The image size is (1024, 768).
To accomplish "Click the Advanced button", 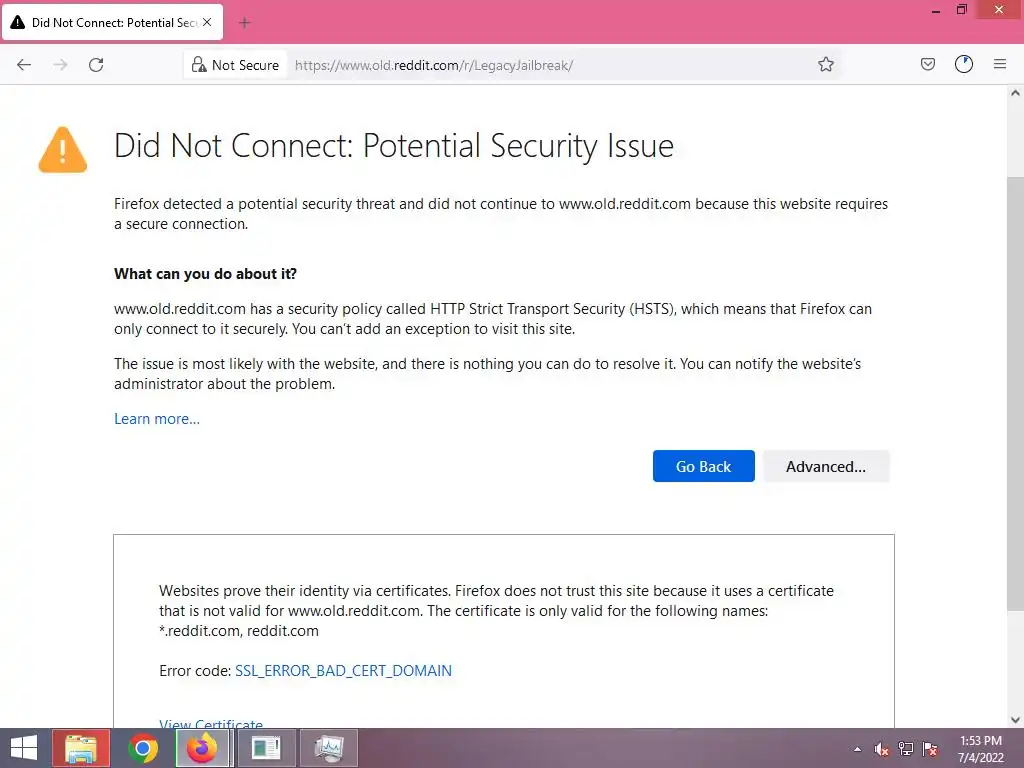I will tap(825, 466).
